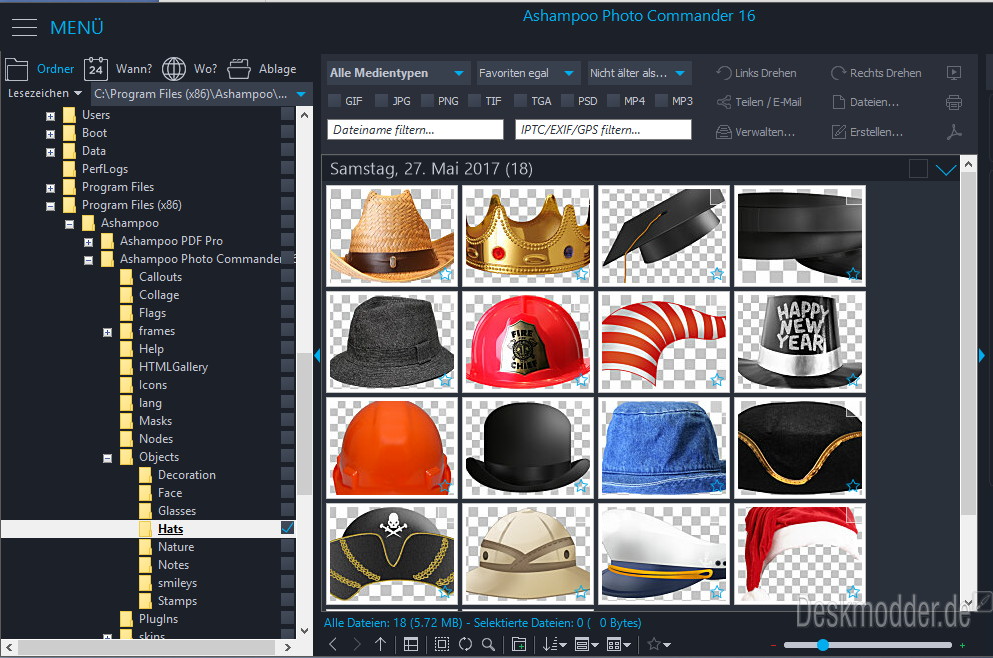Toggle favorite star on the graduation cap thumbnail
The height and width of the screenshot is (658, 993).
[717, 274]
